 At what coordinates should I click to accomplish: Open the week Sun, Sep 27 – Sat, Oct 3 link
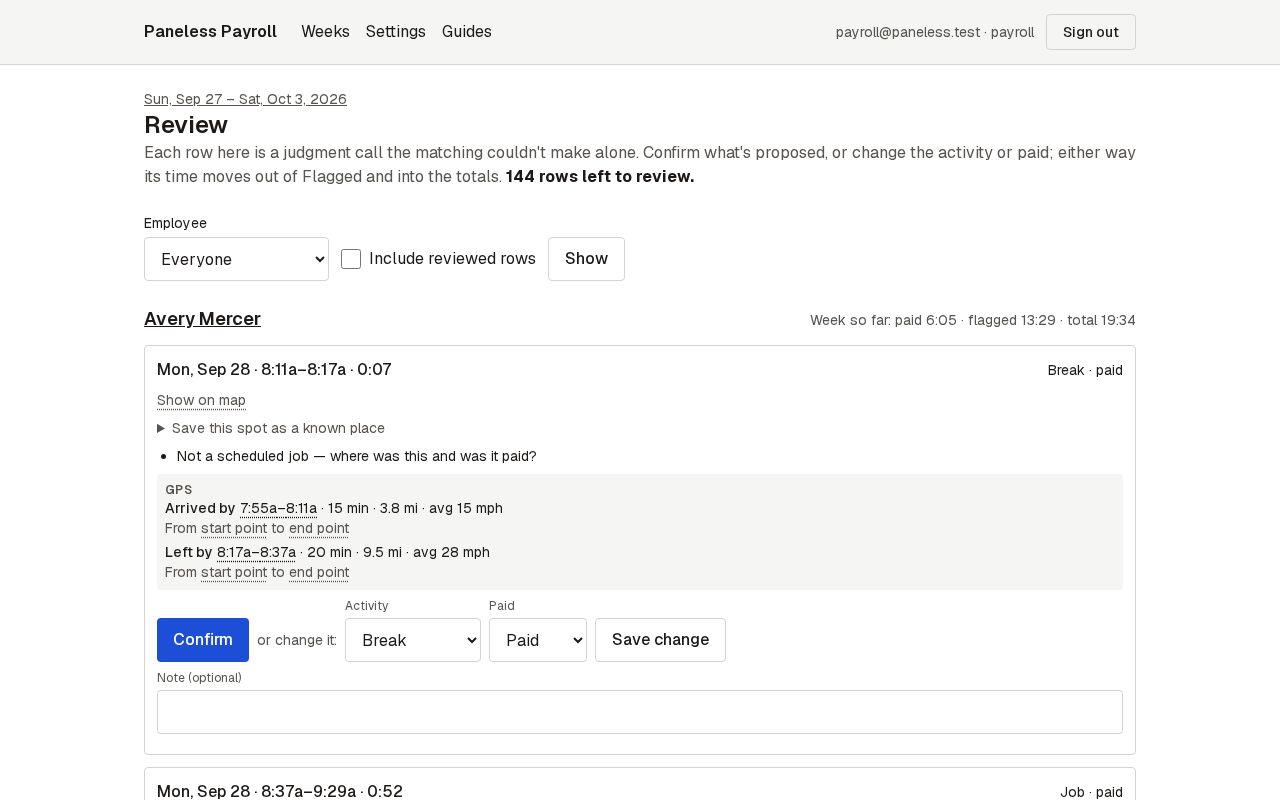click(x=245, y=99)
